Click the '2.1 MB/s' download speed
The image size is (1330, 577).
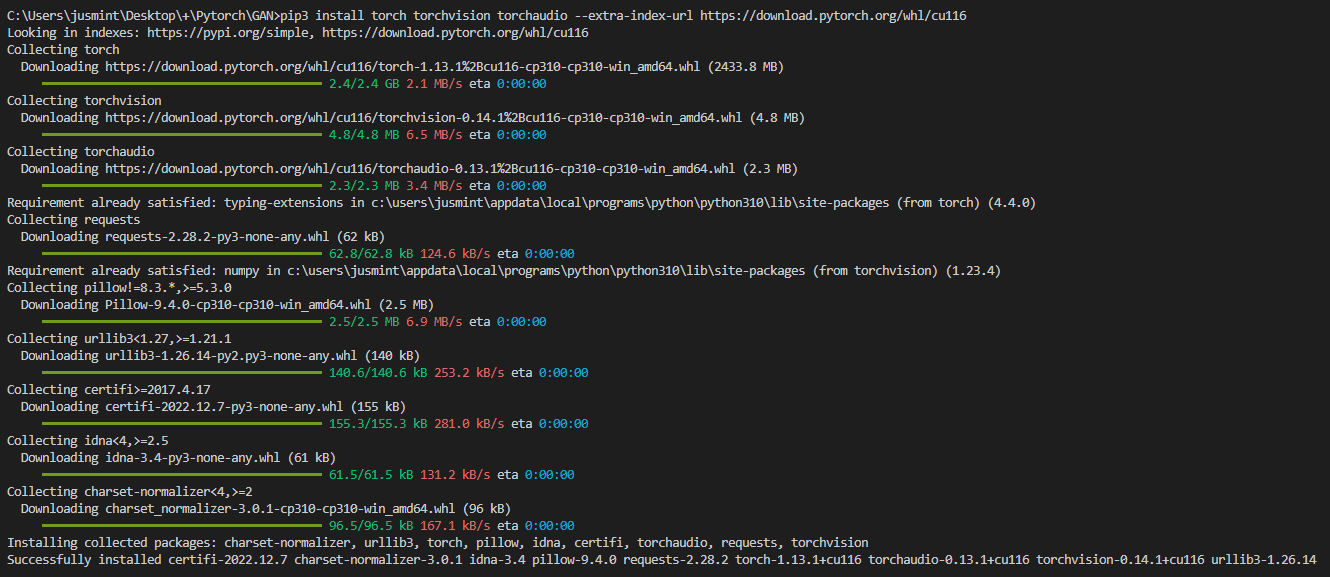[x=434, y=84]
